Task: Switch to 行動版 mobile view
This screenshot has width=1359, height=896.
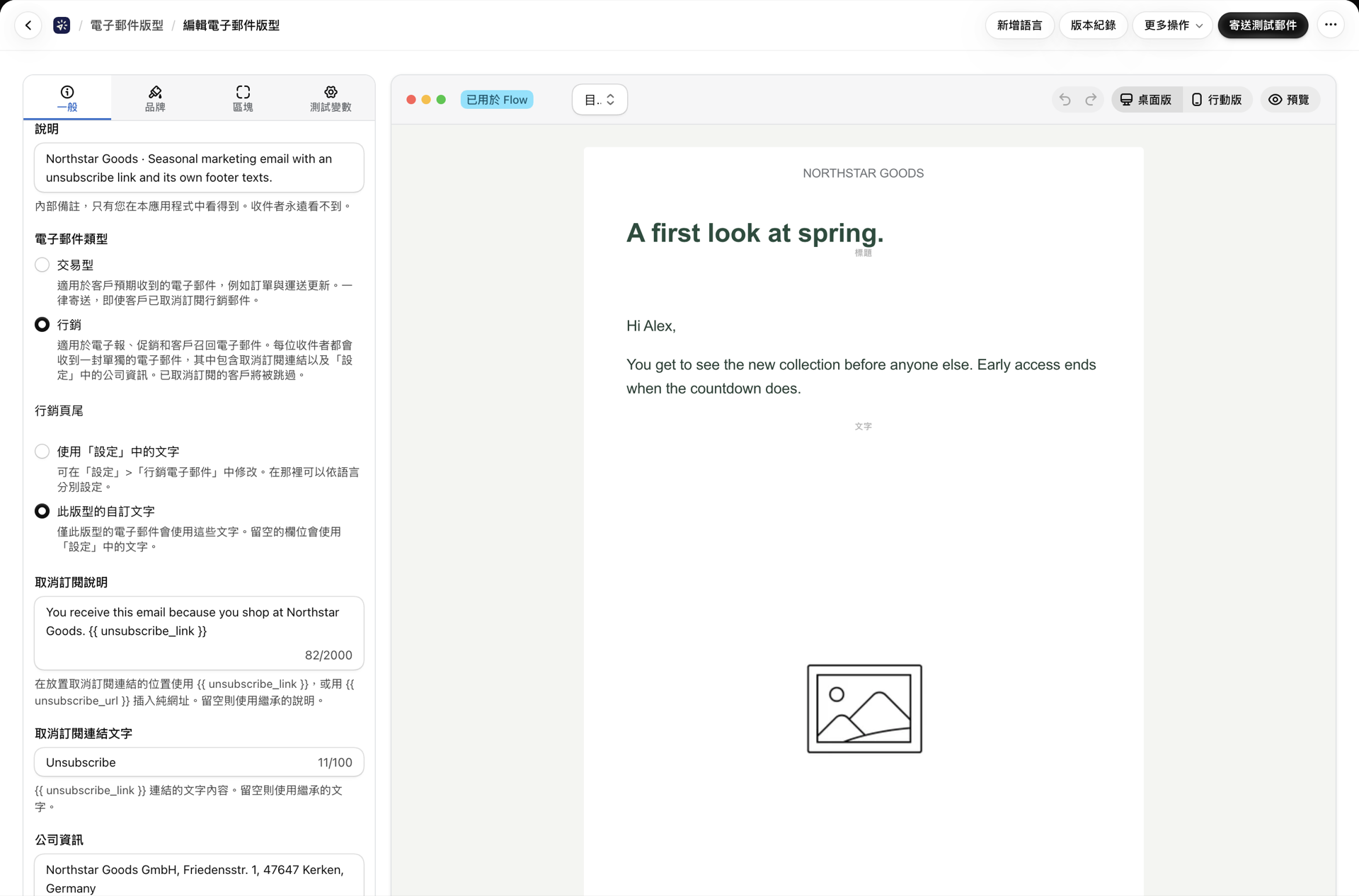Action: point(1217,100)
